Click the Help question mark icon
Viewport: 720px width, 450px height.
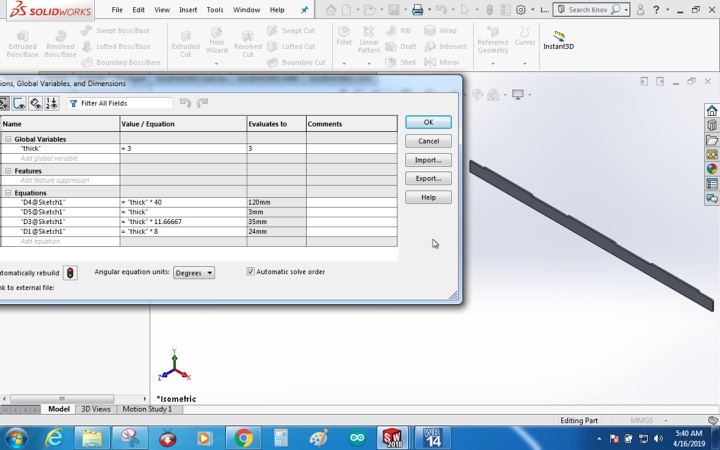656,10
